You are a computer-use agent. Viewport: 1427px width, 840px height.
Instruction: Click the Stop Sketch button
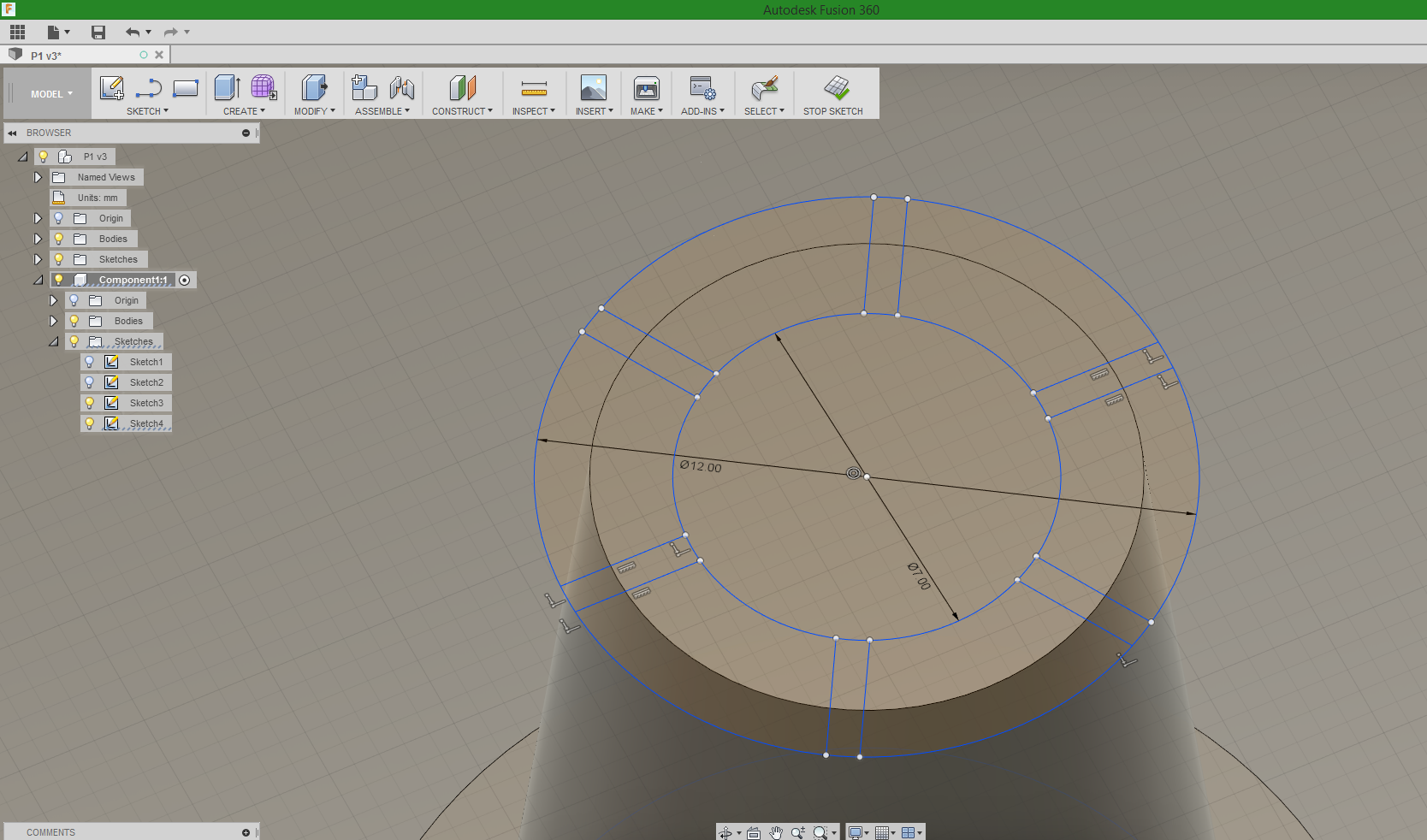tap(833, 94)
